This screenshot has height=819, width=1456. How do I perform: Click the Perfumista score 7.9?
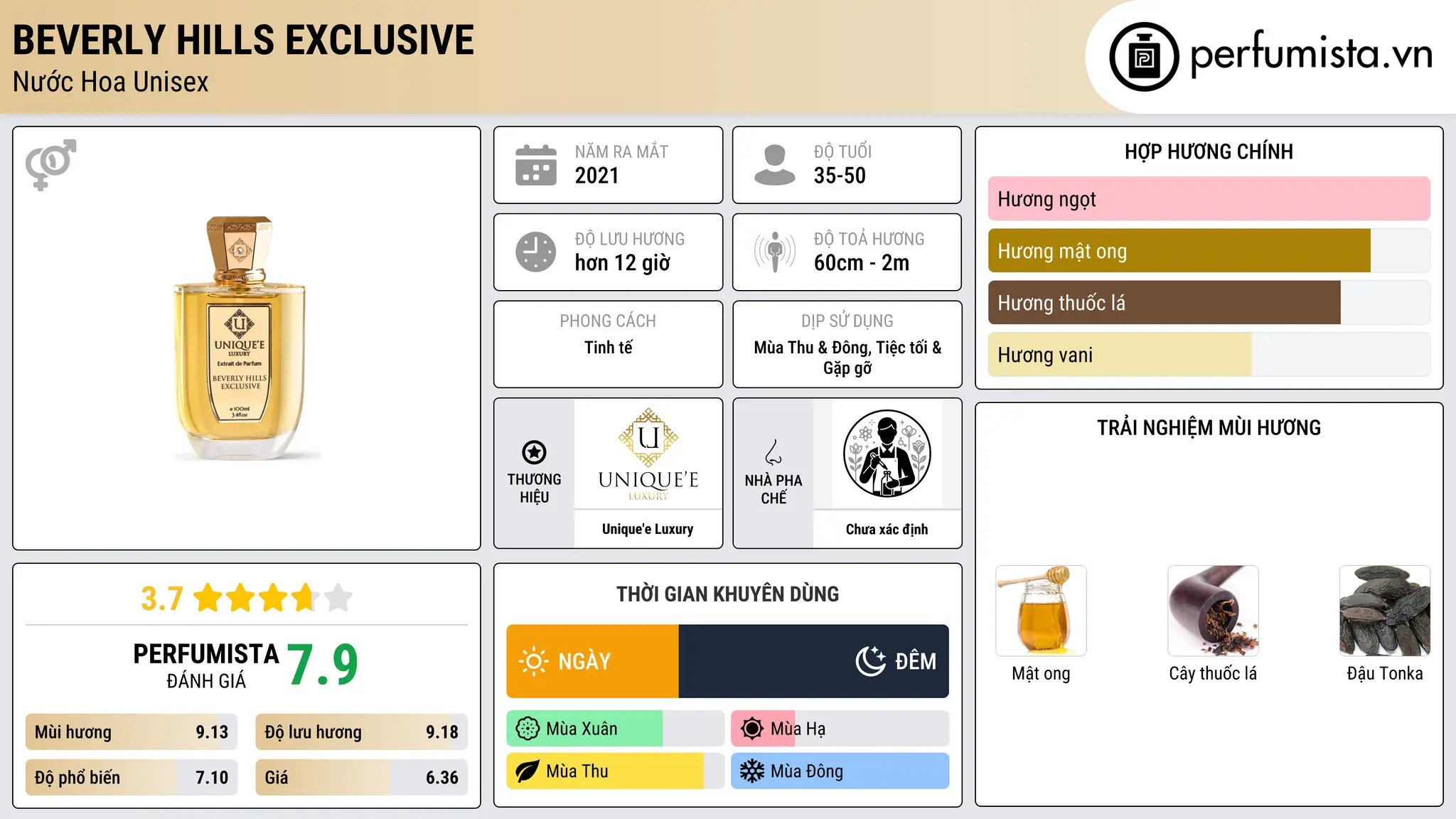(x=323, y=665)
